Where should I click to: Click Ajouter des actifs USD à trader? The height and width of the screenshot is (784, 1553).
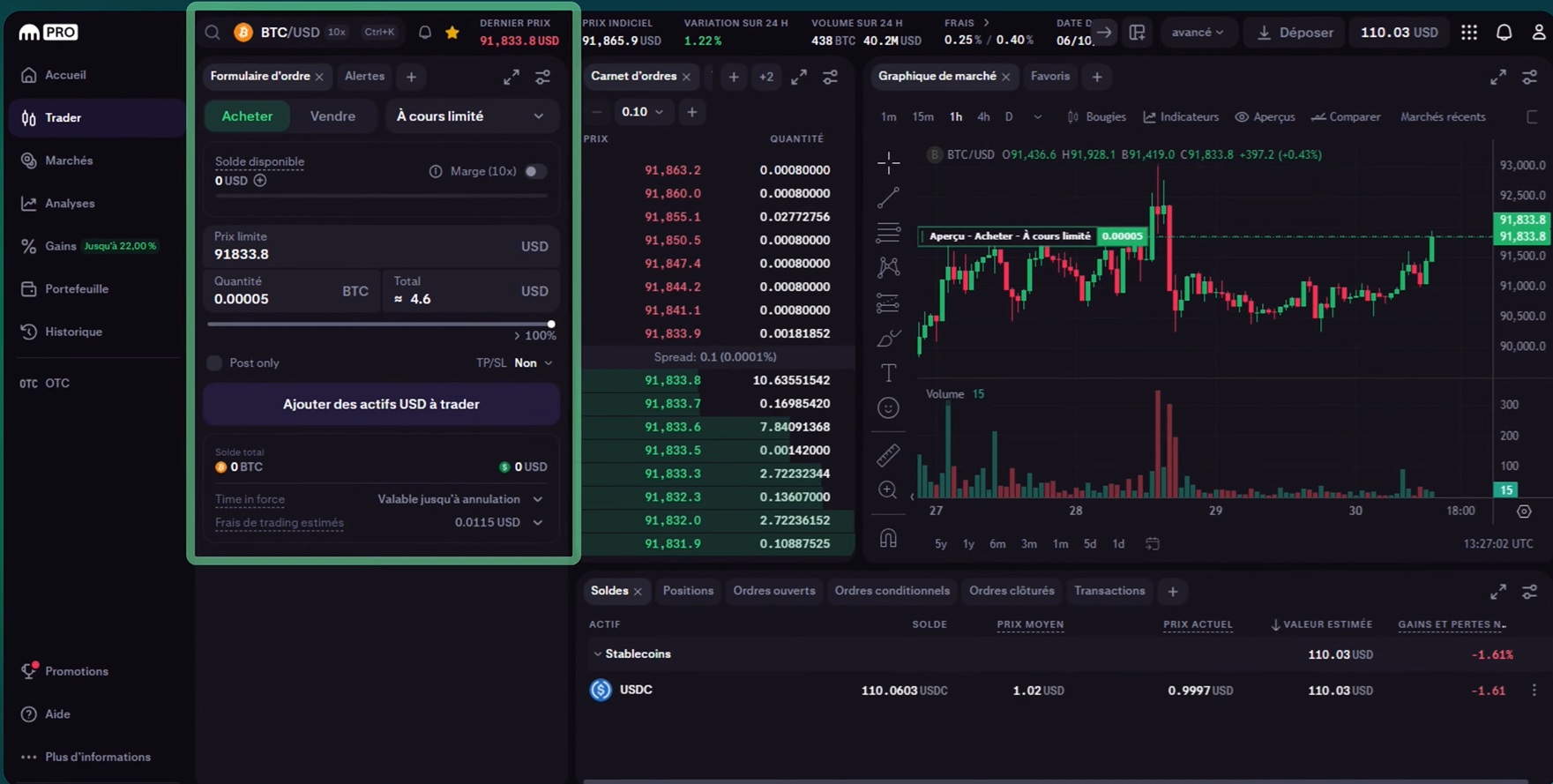[x=381, y=405]
